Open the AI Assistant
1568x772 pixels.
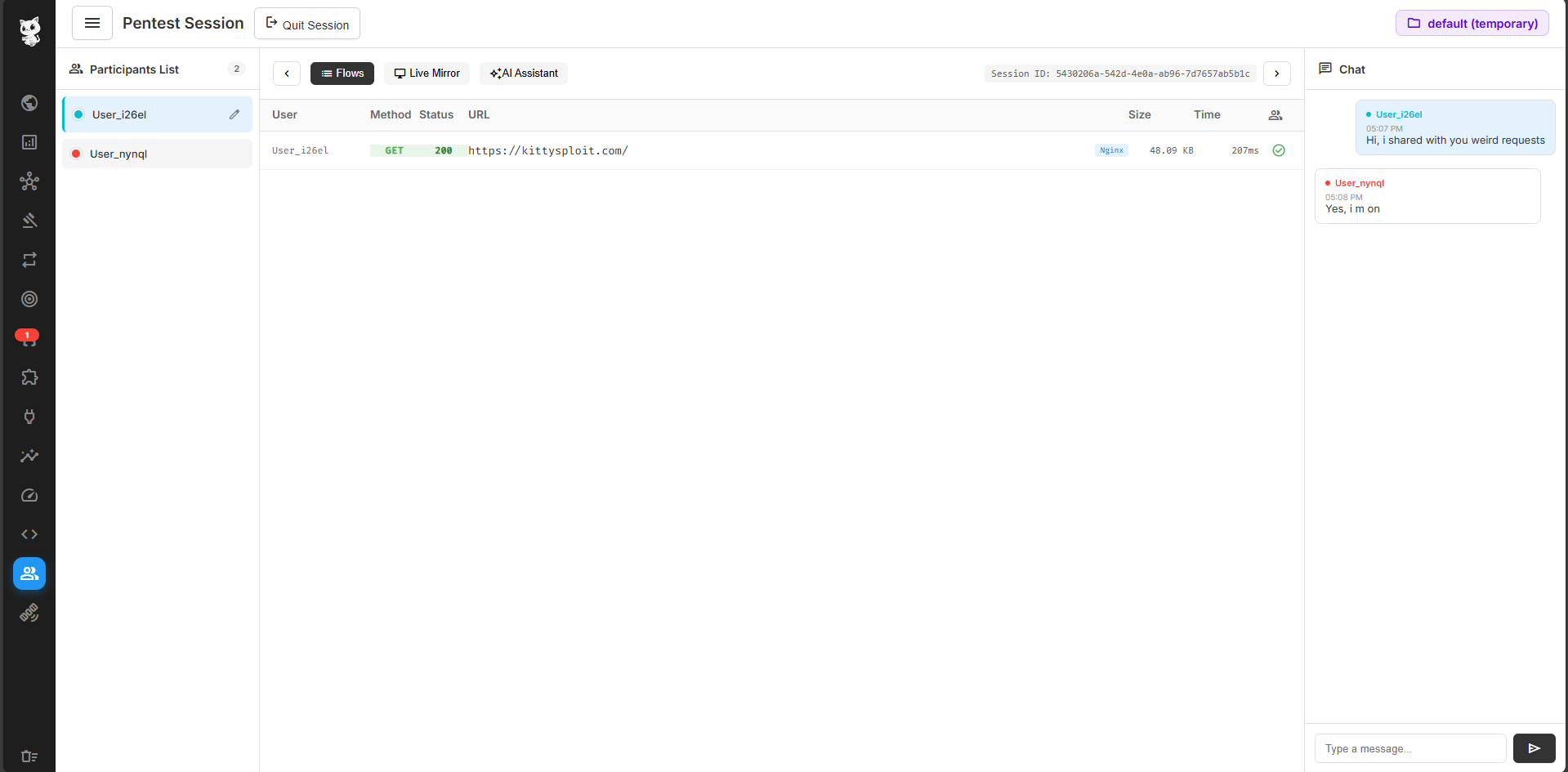coord(523,73)
